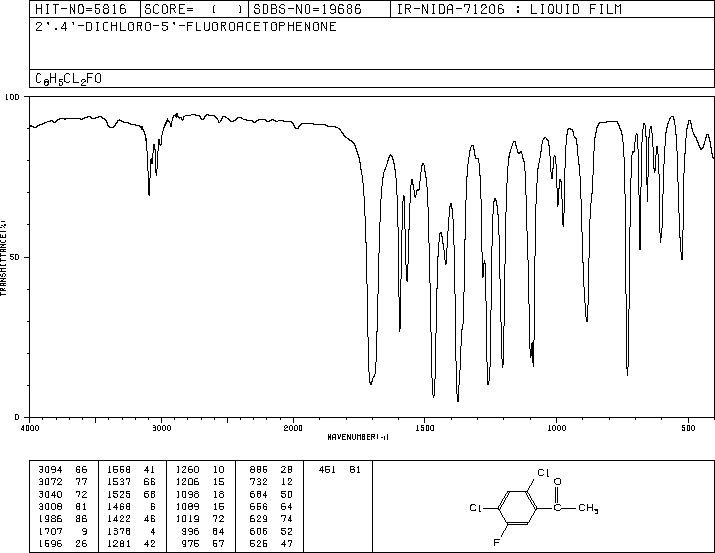The height and width of the screenshot is (553, 715).
Task: Click the 100 tick label on y-axis
Action: point(12,97)
